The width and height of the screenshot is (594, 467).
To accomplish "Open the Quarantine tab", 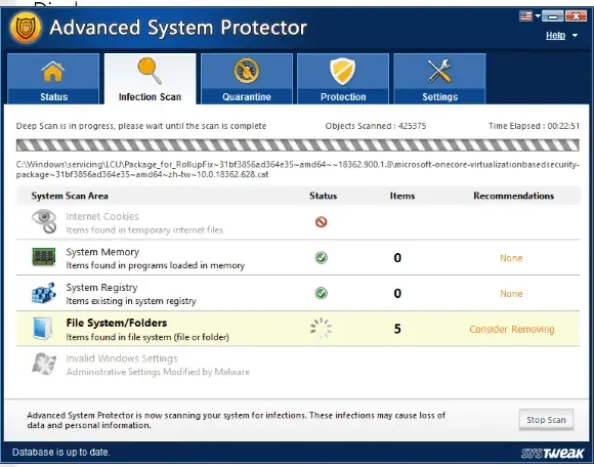I will point(247,79).
